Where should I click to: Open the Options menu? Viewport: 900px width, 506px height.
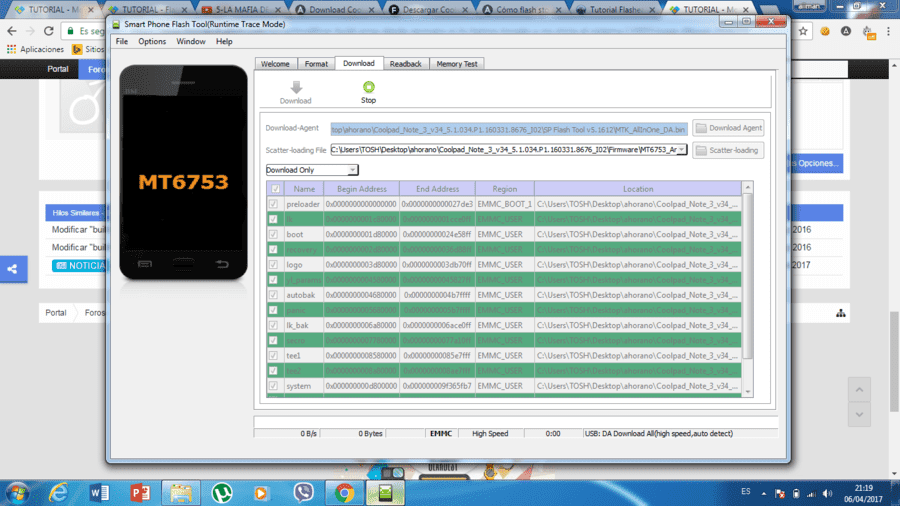[x=152, y=41]
